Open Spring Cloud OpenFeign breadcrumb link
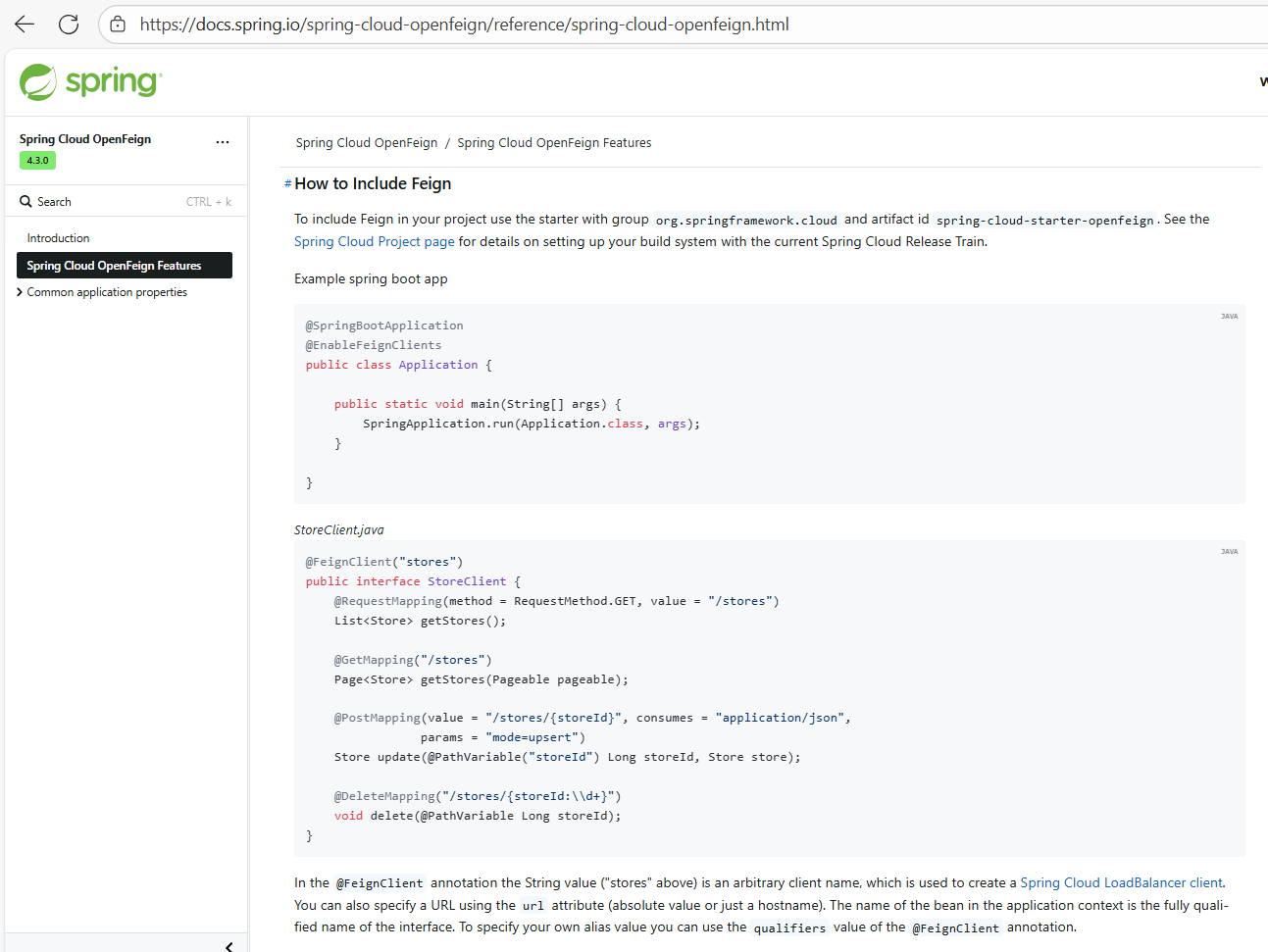The height and width of the screenshot is (952, 1268). [x=367, y=143]
